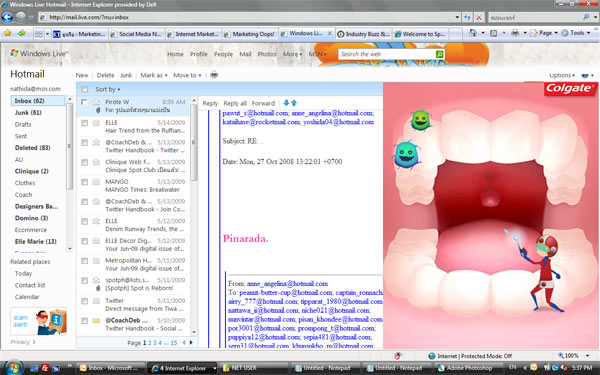Click the New message button
The width and height of the screenshot is (600, 375).
[82, 75]
